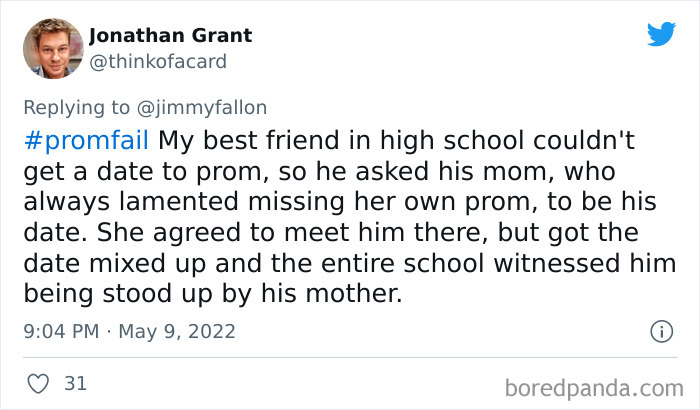Open the Jonathan Grant display name
700x410 pixels.
point(170,36)
